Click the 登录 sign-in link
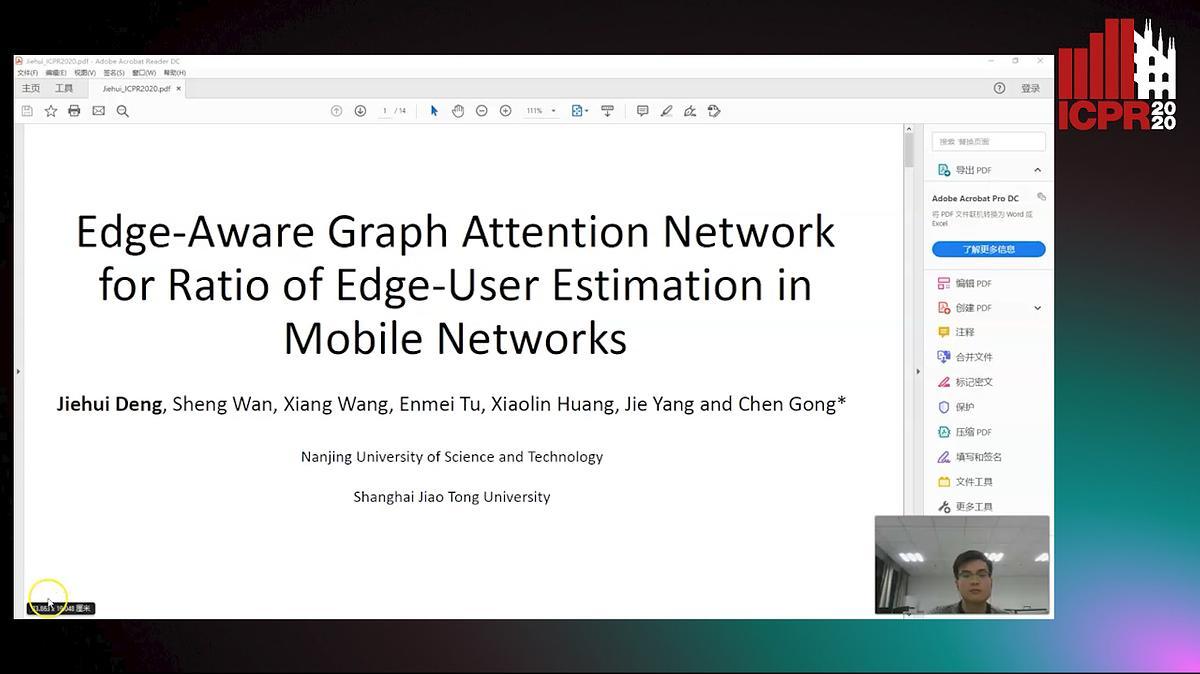 (1030, 88)
